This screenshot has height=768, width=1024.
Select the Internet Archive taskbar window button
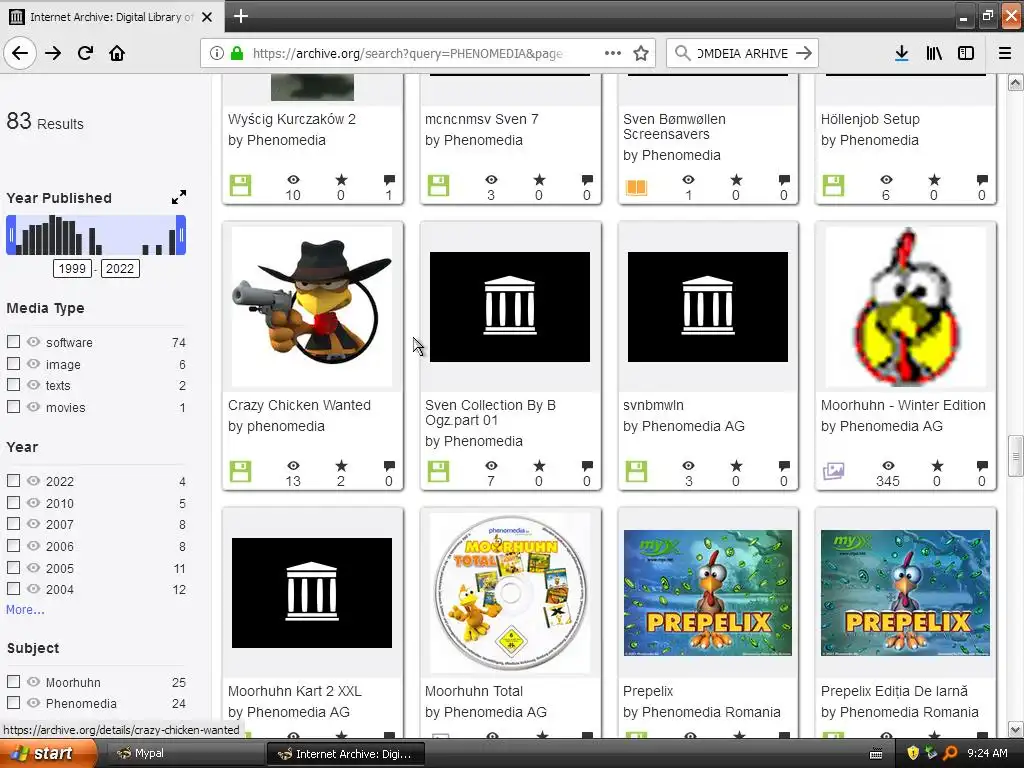pos(346,753)
